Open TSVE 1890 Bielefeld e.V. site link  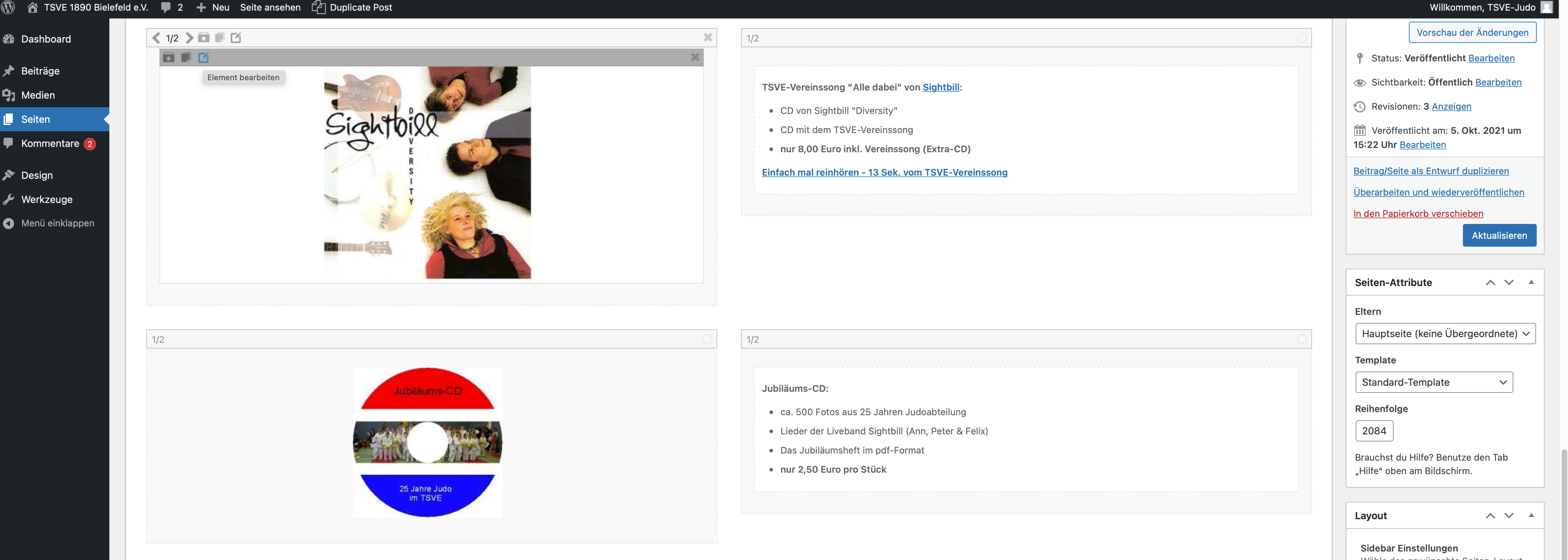pos(88,7)
